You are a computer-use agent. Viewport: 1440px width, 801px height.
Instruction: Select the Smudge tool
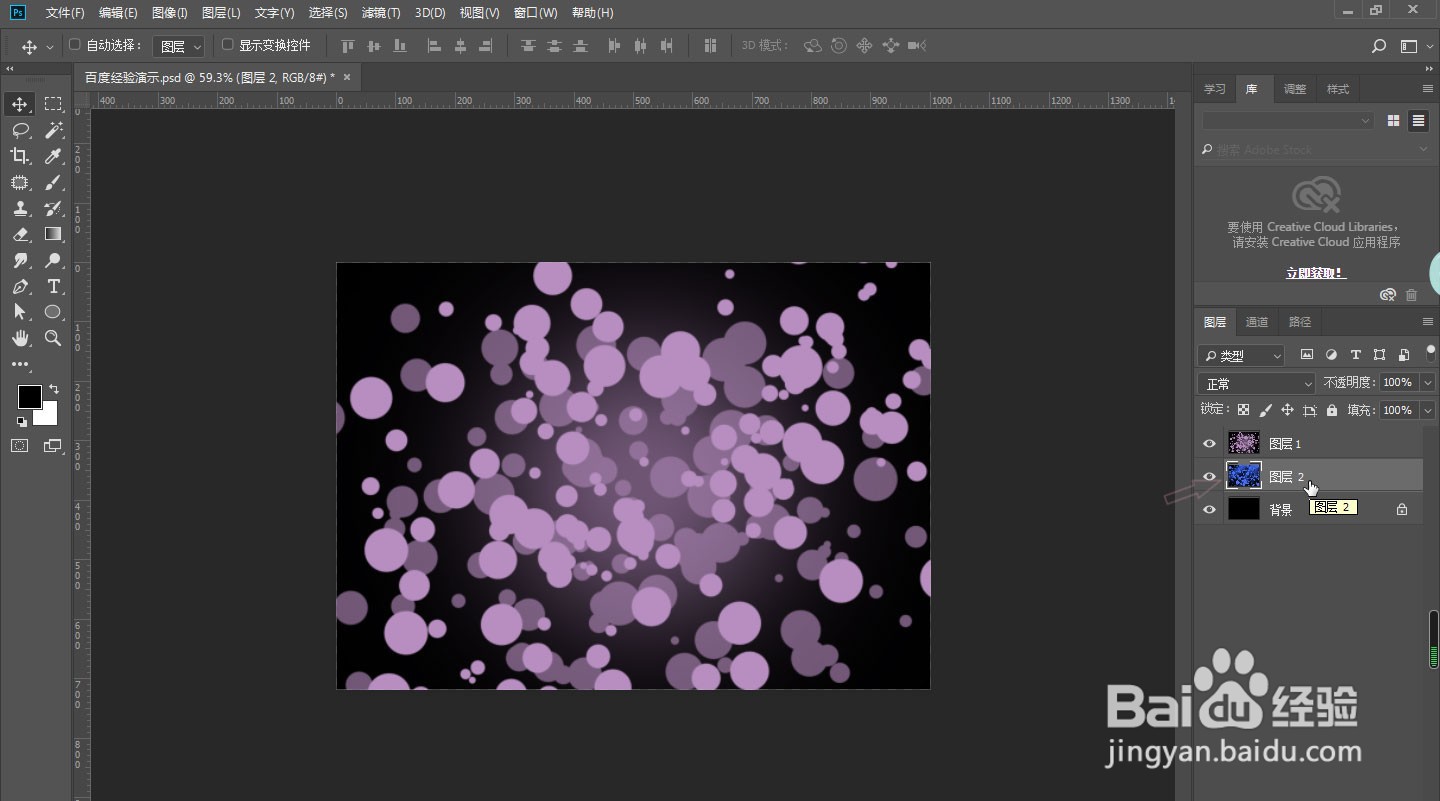[20, 260]
